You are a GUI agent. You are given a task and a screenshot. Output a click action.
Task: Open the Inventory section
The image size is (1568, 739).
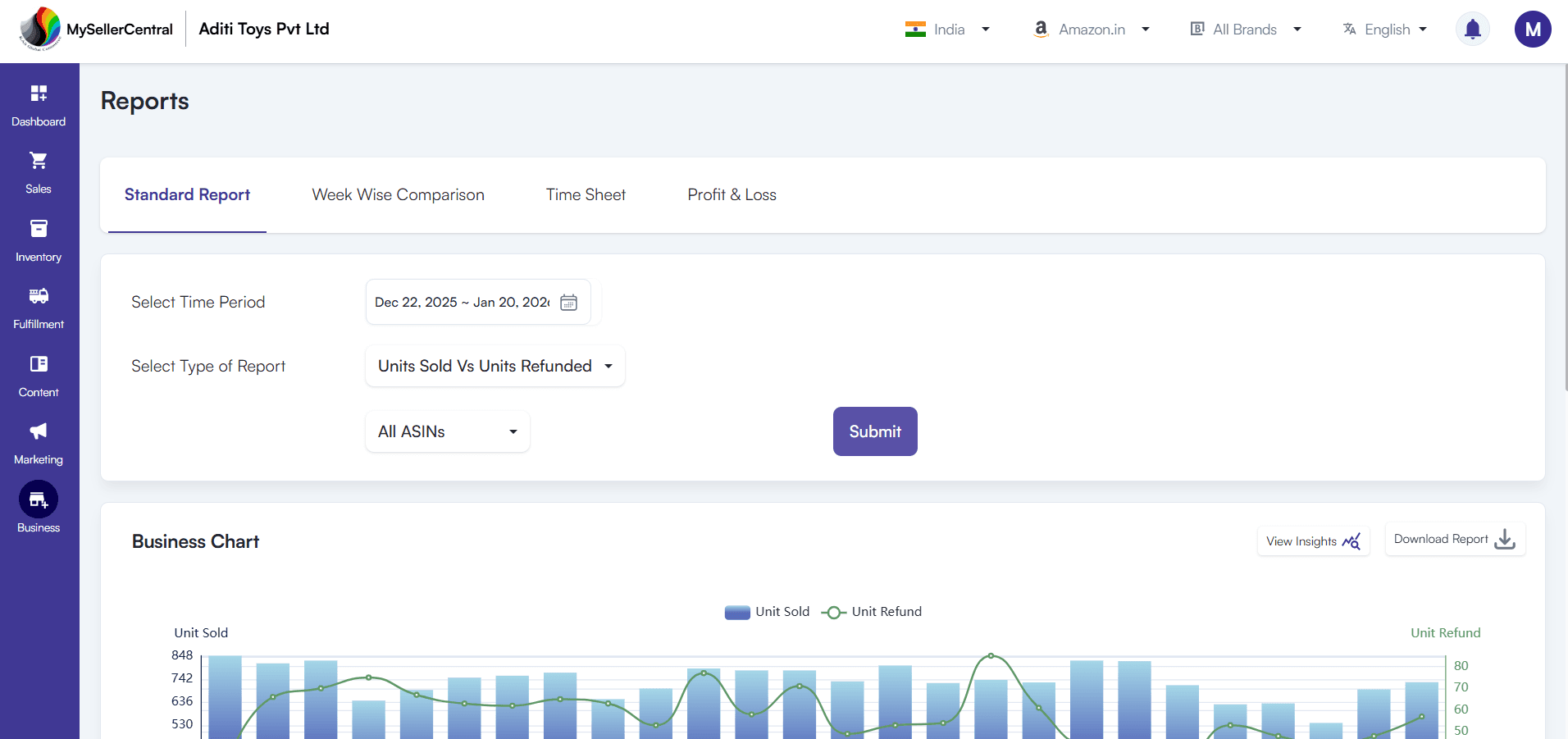coord(39,238)
